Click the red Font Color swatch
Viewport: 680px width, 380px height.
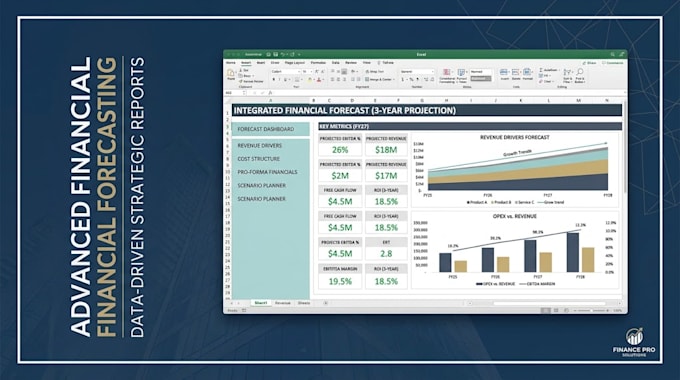(319, 79)
